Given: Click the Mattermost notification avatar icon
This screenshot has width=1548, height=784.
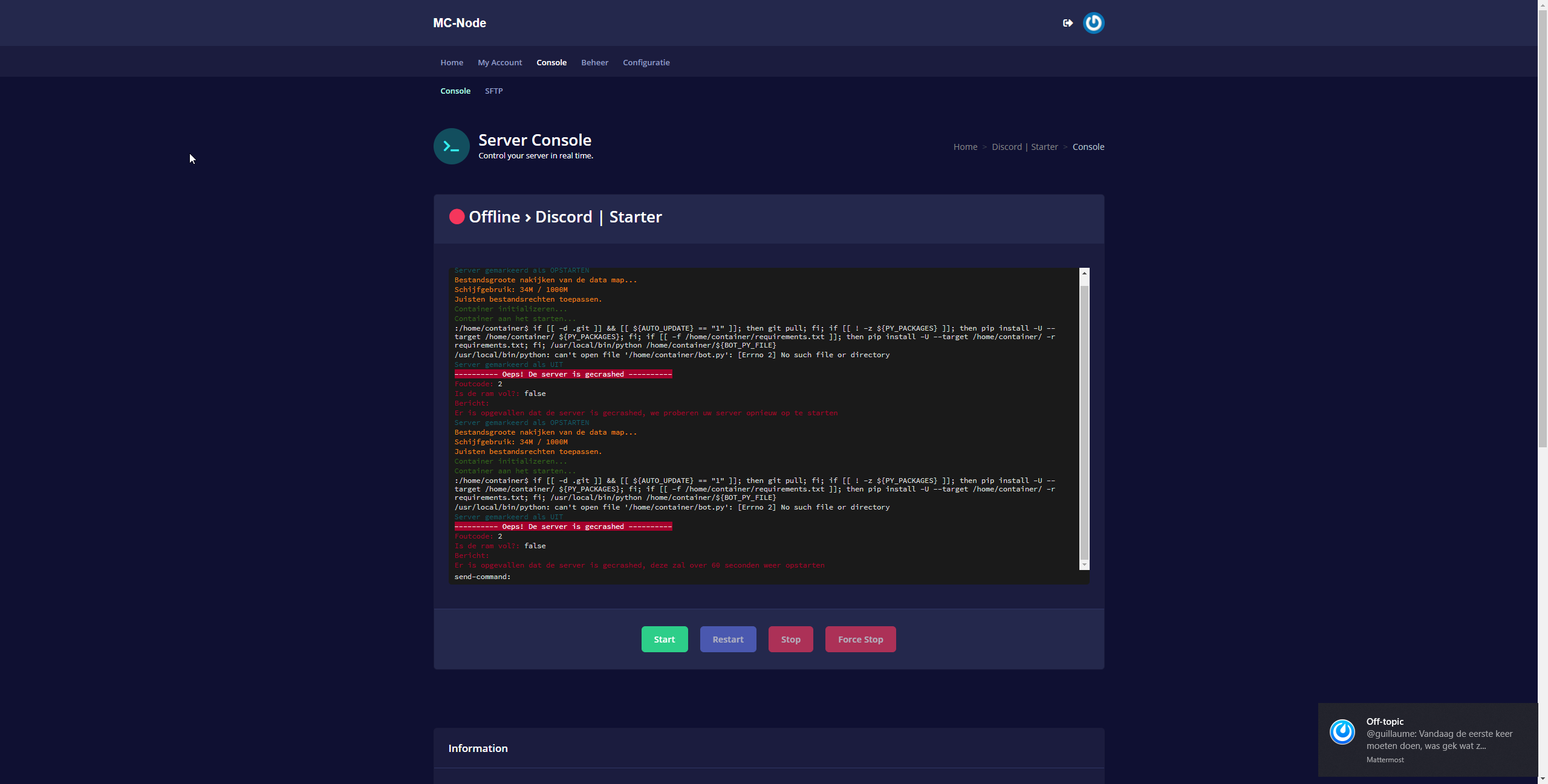Looking at the screenshot, I should pyautogui.click(x=1342, y=732).
